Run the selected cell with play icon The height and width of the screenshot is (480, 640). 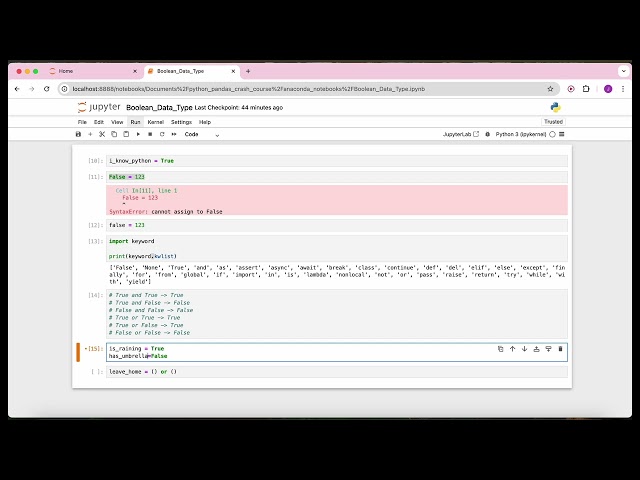click(138, 134)
